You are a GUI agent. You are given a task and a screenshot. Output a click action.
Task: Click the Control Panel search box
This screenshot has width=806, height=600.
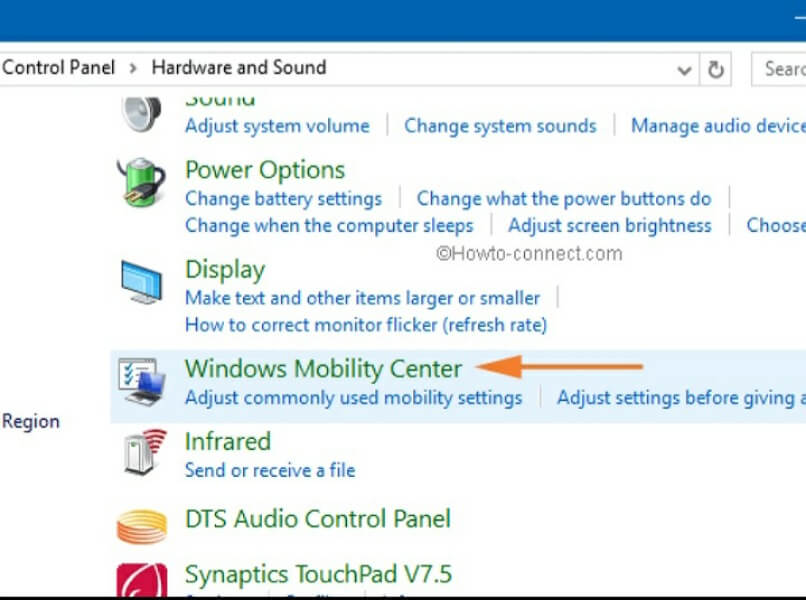780,69
